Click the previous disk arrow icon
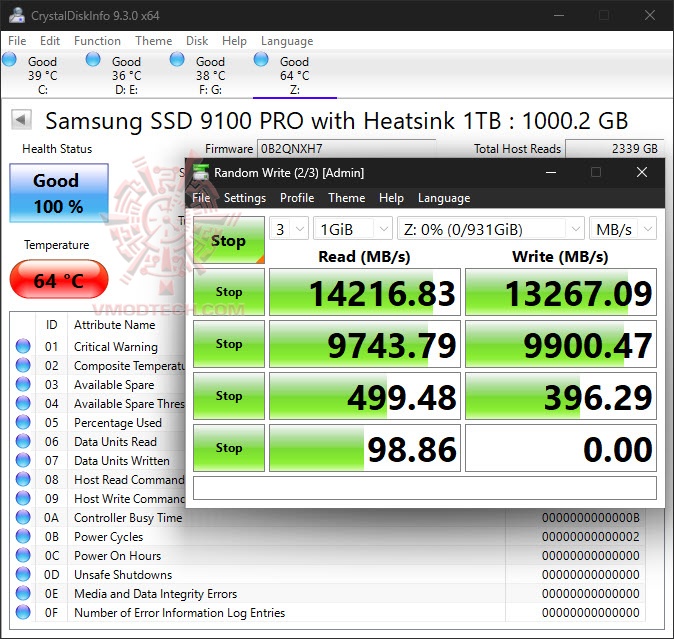 coord(21,119)
